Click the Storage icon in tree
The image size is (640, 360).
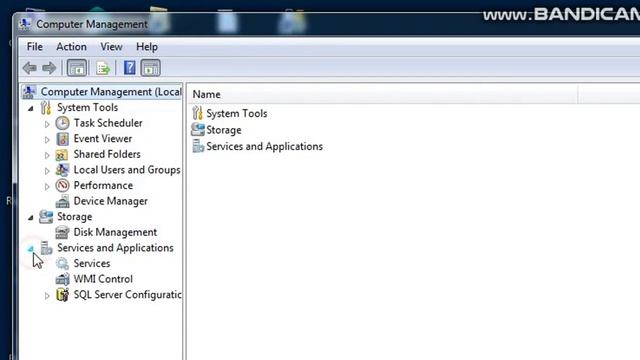pyautogui.click(x=46, y=217)
